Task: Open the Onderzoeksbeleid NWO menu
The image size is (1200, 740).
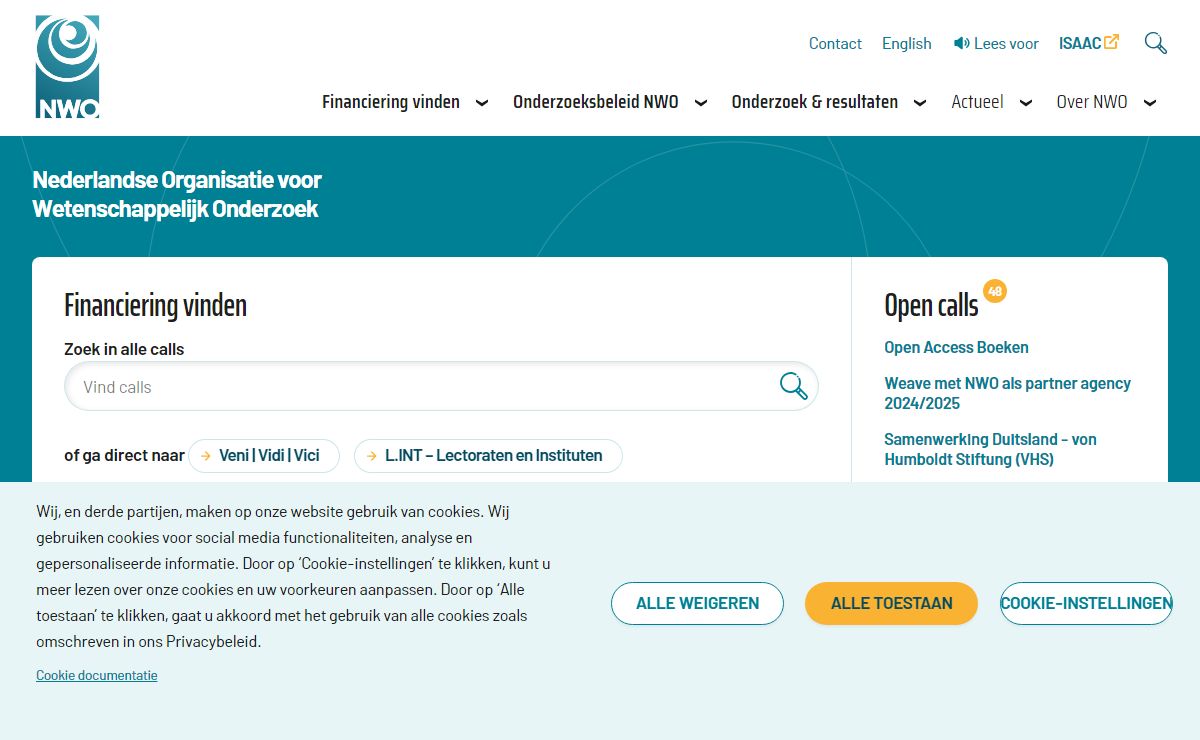Action: (596, 102)
